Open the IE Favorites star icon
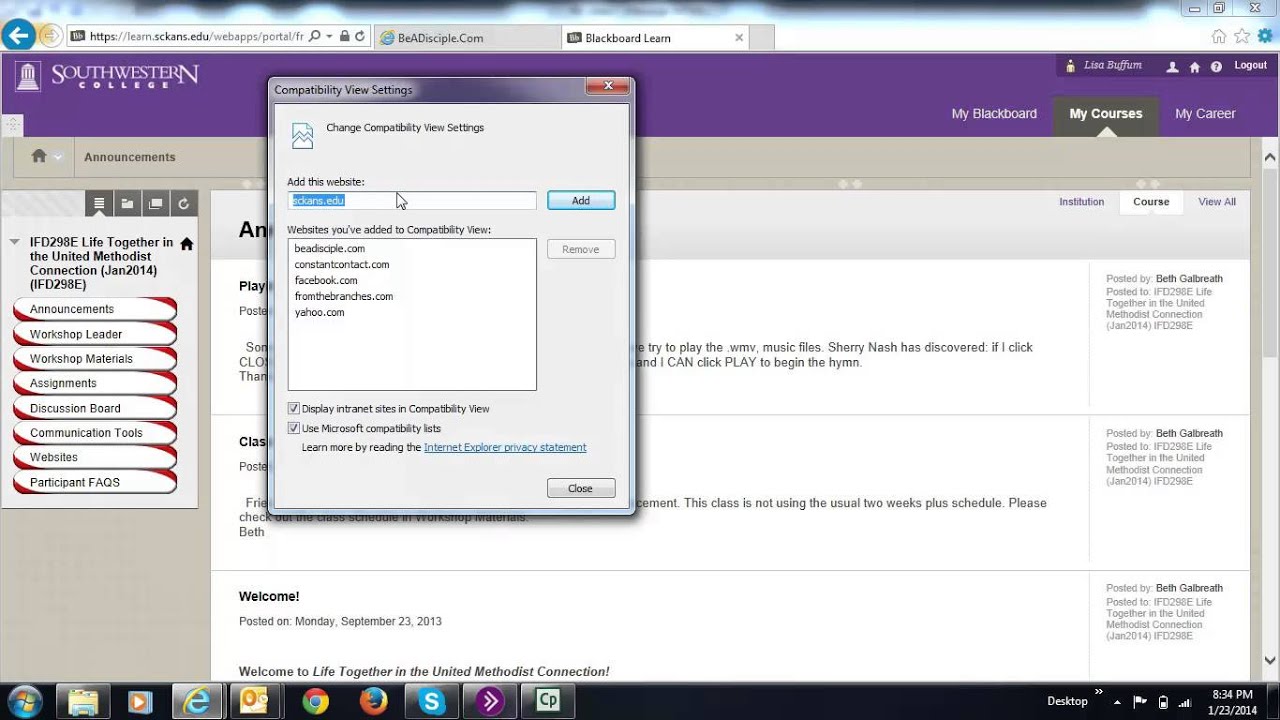 1242,36
